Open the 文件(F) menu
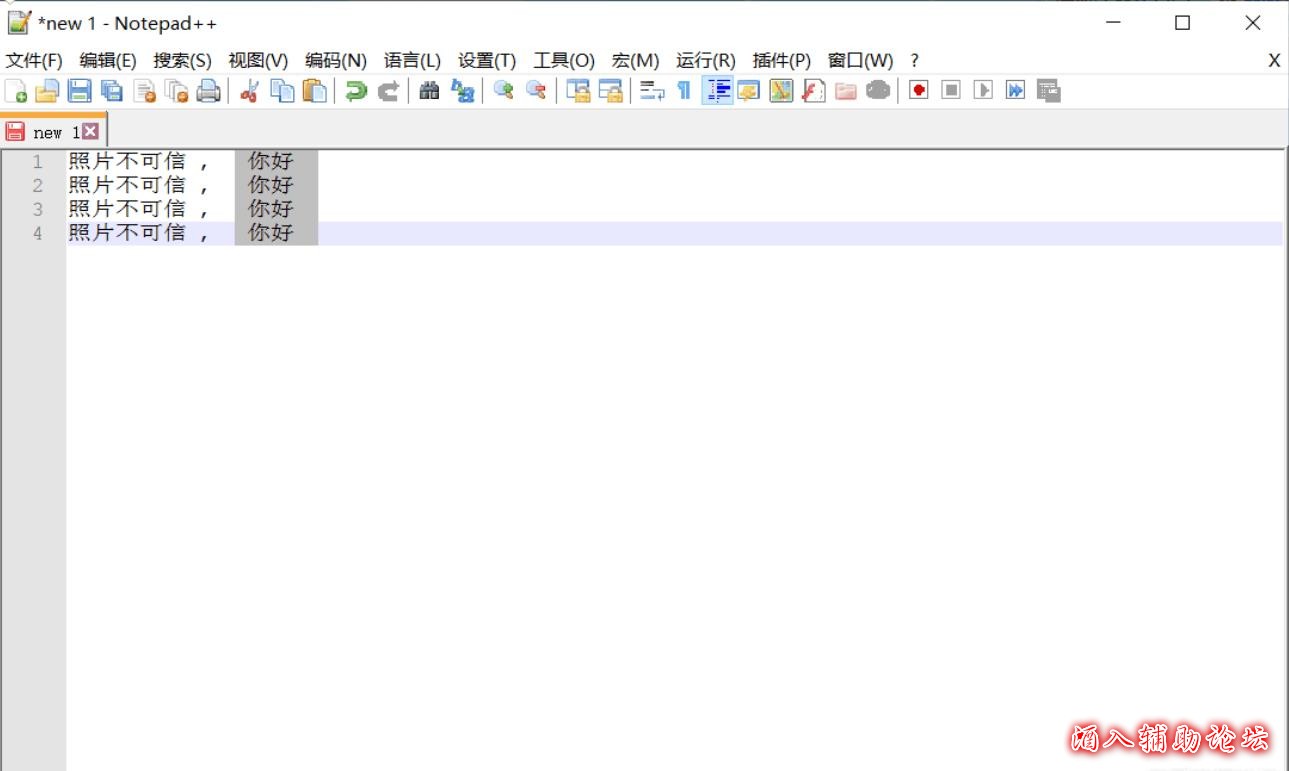Image resolution: width=1289 pixels, height=771 pixels. click(34, 60)
